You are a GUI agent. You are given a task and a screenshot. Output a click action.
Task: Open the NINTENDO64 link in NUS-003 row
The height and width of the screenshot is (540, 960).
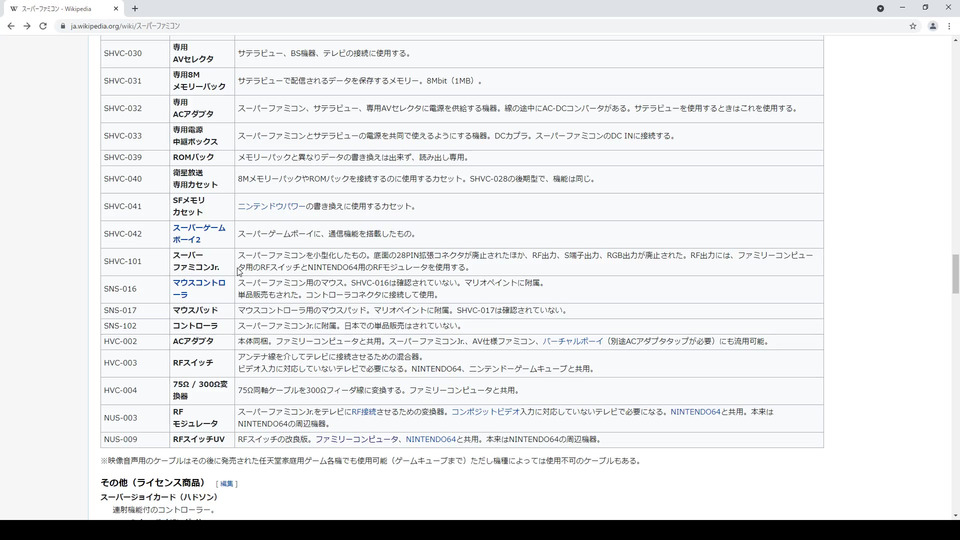(x=695, y=412)
